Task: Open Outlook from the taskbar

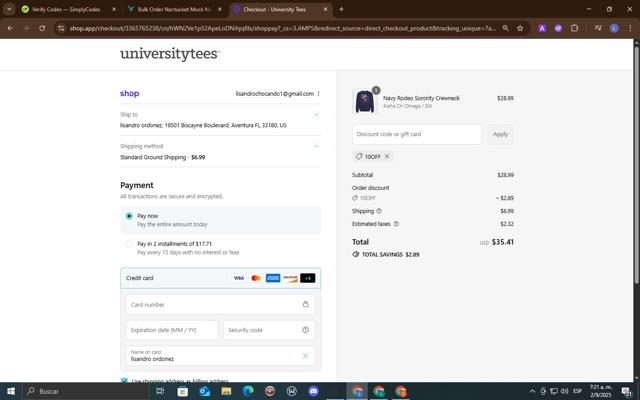Action: [204, 391]
